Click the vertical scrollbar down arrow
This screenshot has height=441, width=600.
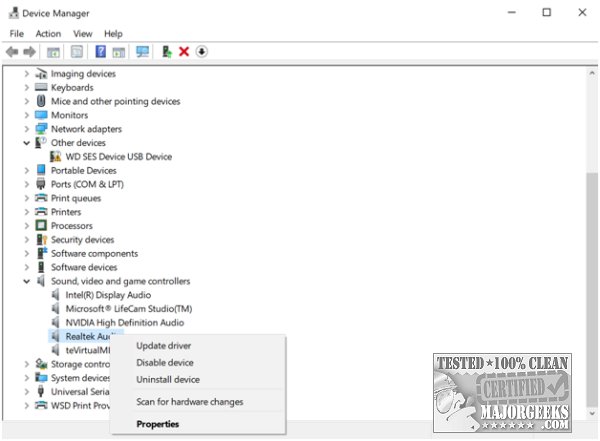pos(592,413)
